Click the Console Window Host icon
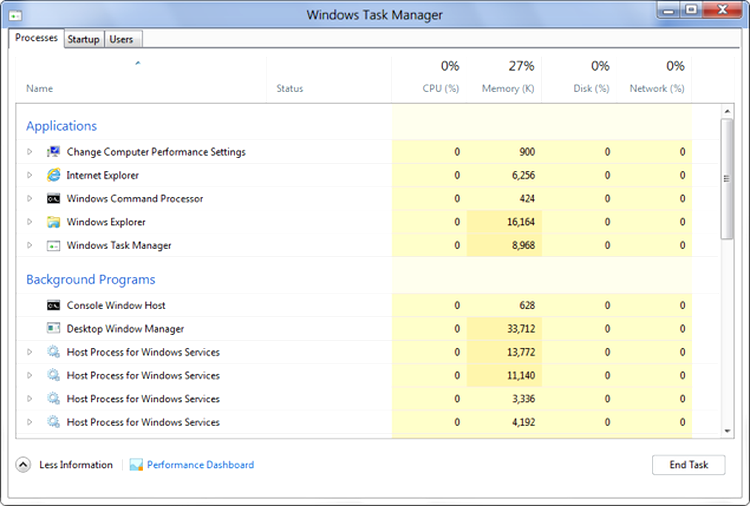 pos(53,305)
